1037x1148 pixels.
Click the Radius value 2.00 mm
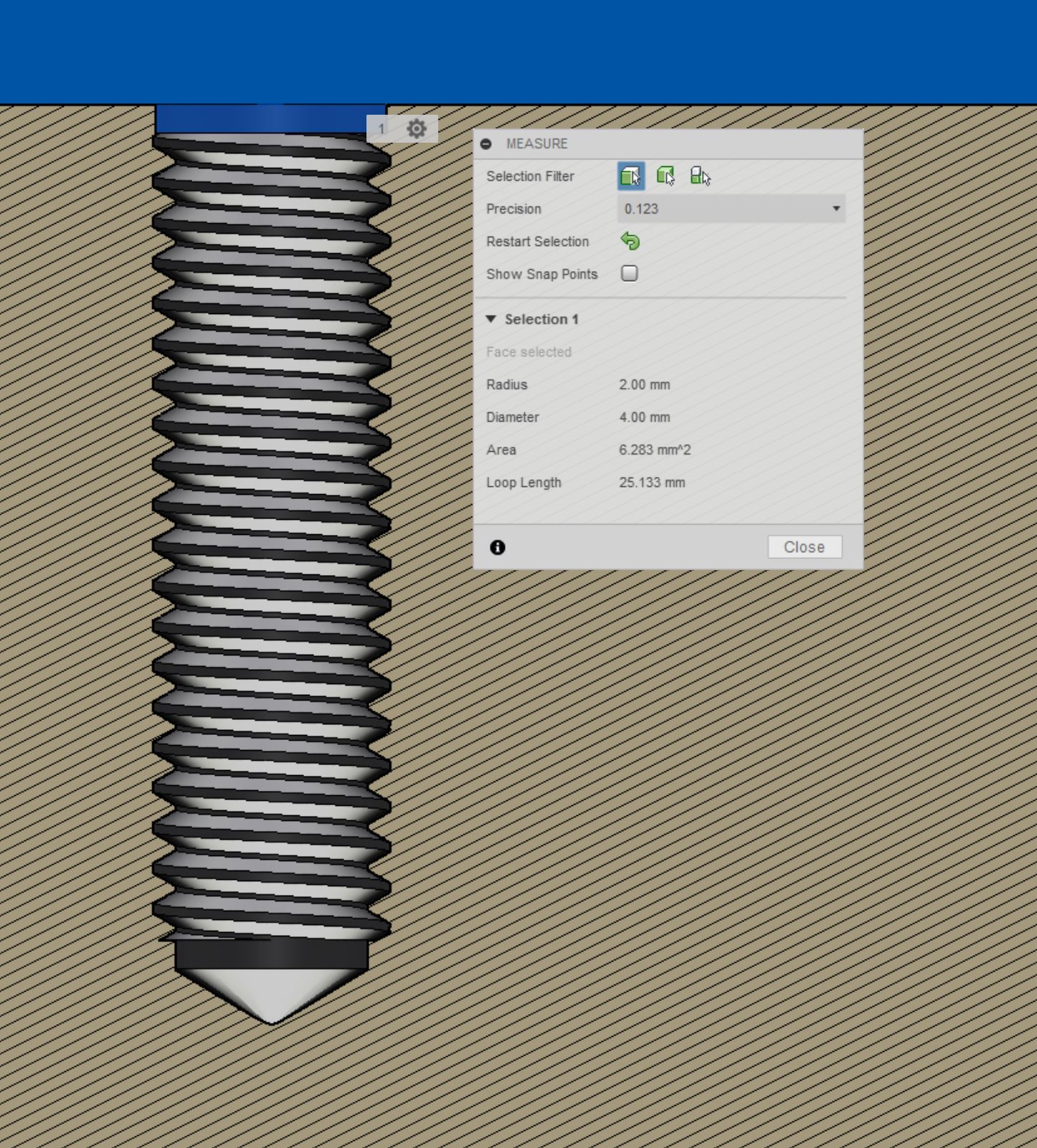(645, 385)
